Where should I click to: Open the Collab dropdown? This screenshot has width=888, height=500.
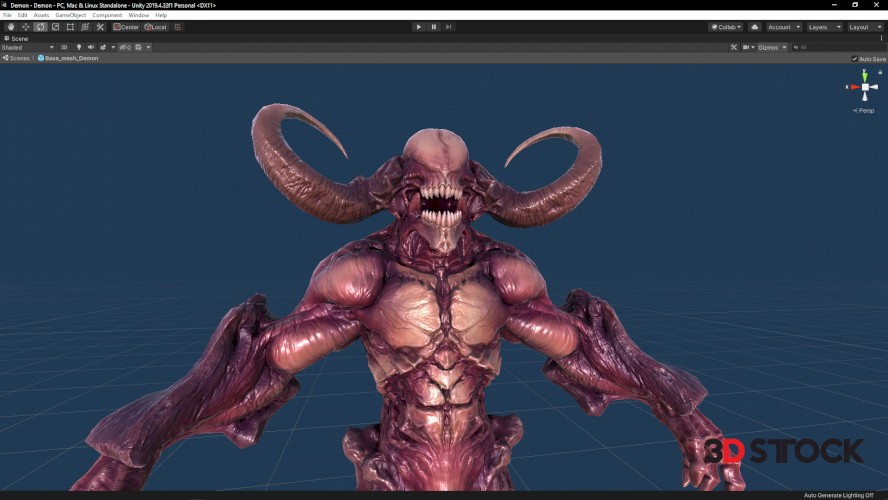click(726, 27)
